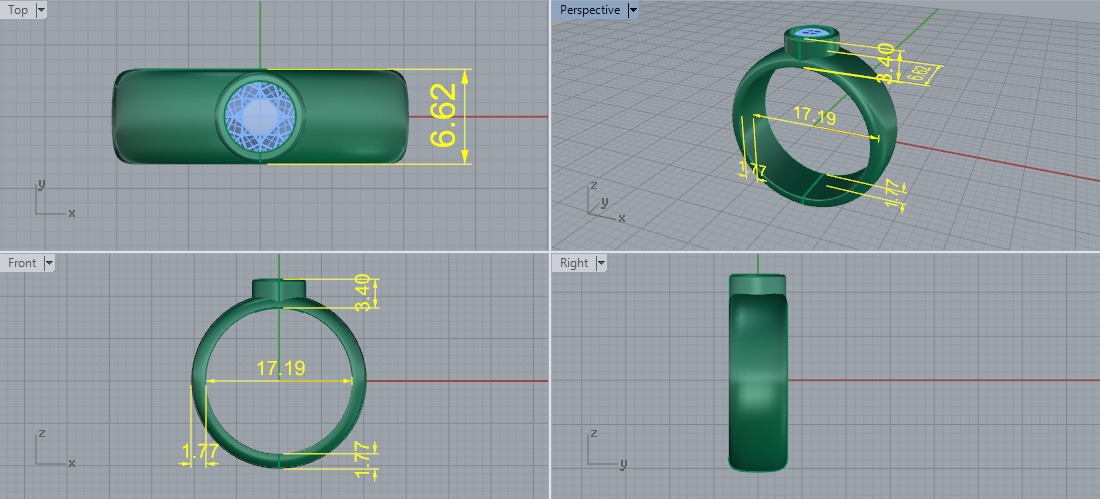Select the bottom-right 1.77 dimension in Front view

pyautogui.click(x=362, y=460)
